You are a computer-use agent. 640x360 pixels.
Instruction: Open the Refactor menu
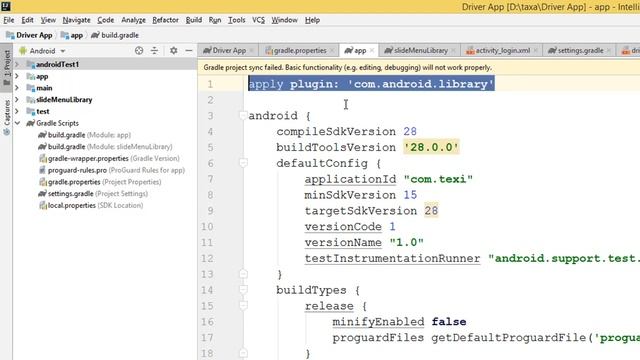pyautogui.click(x=165, y=20)
